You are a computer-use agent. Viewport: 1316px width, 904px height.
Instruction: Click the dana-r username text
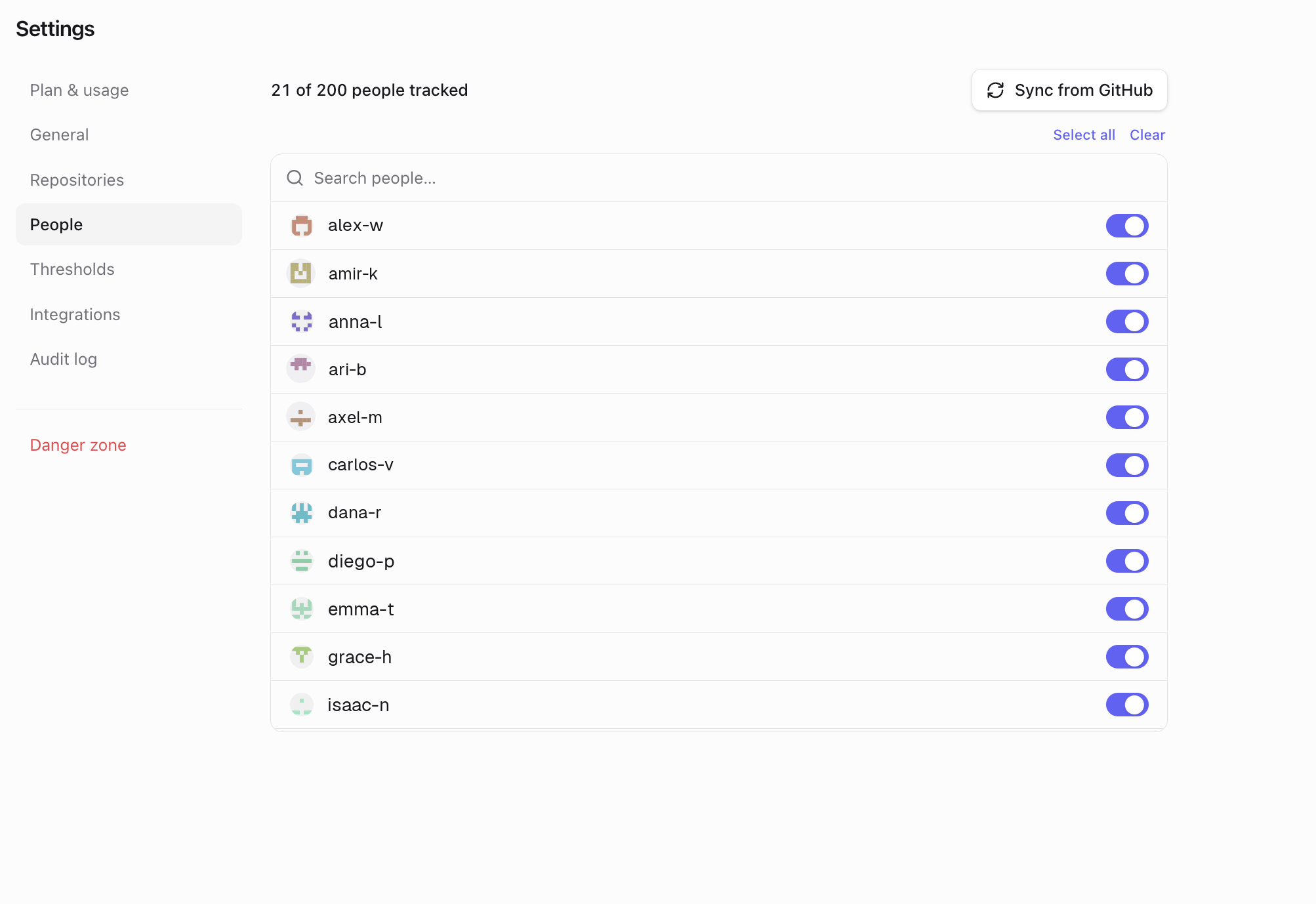(x=354, y=512)
